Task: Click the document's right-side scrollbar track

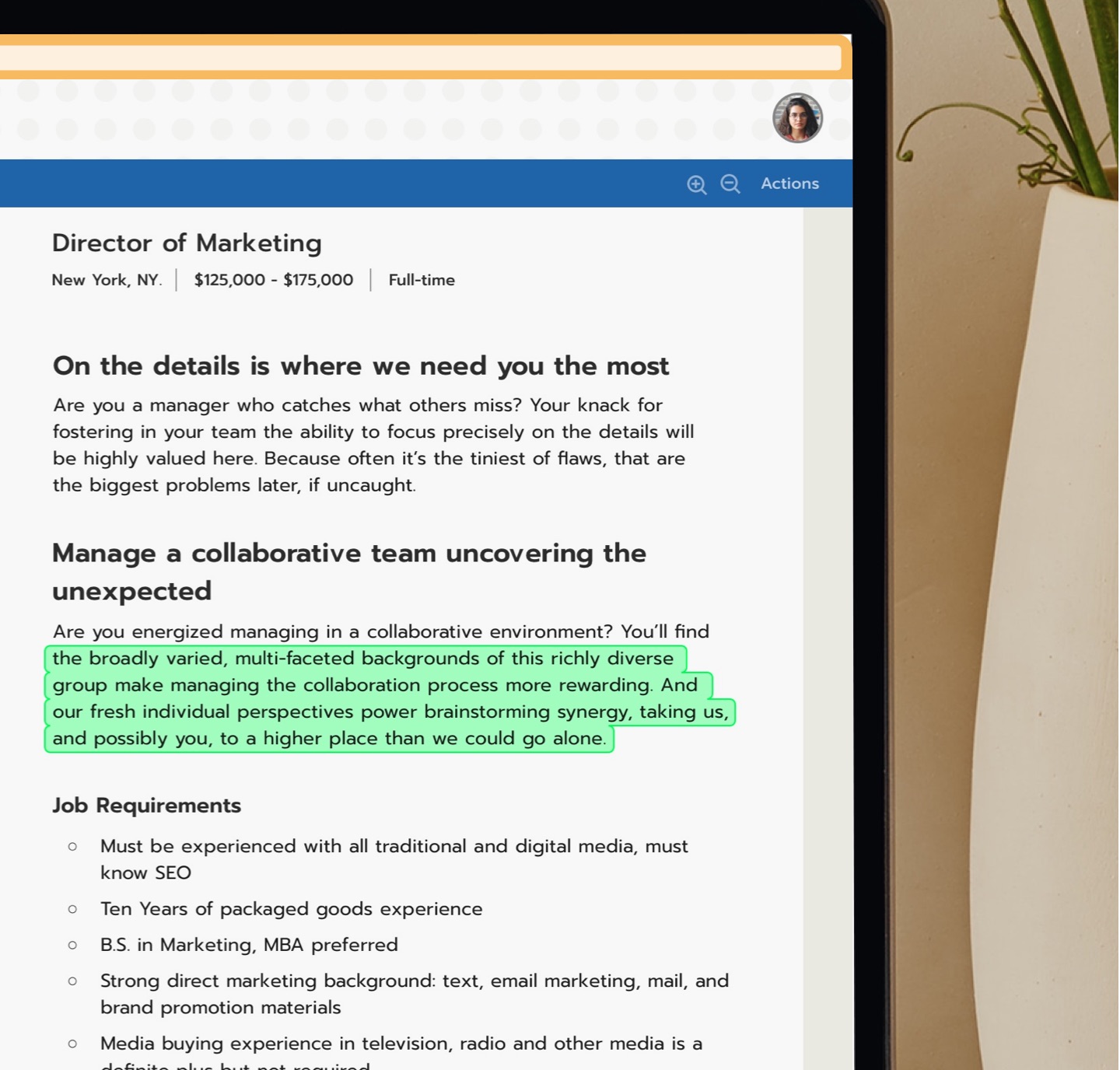Action: coord(828,622)
